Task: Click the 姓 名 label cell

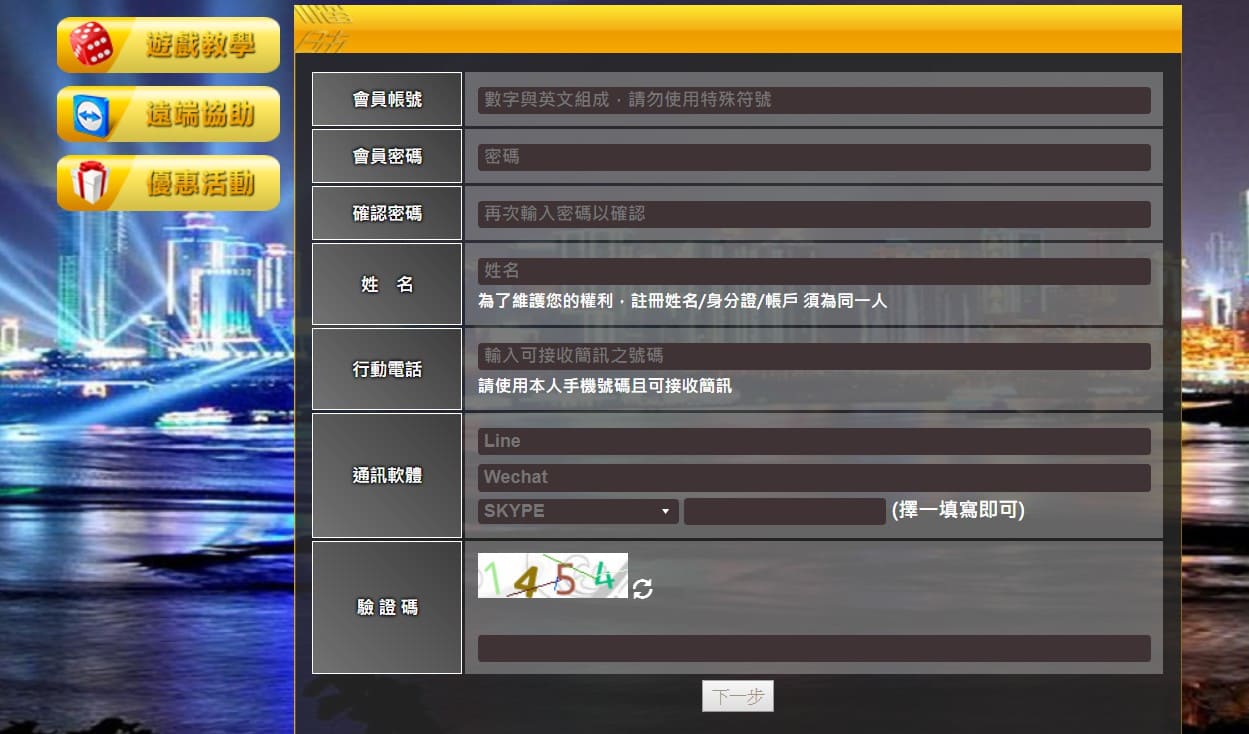Action: click(x=387, y=284)
